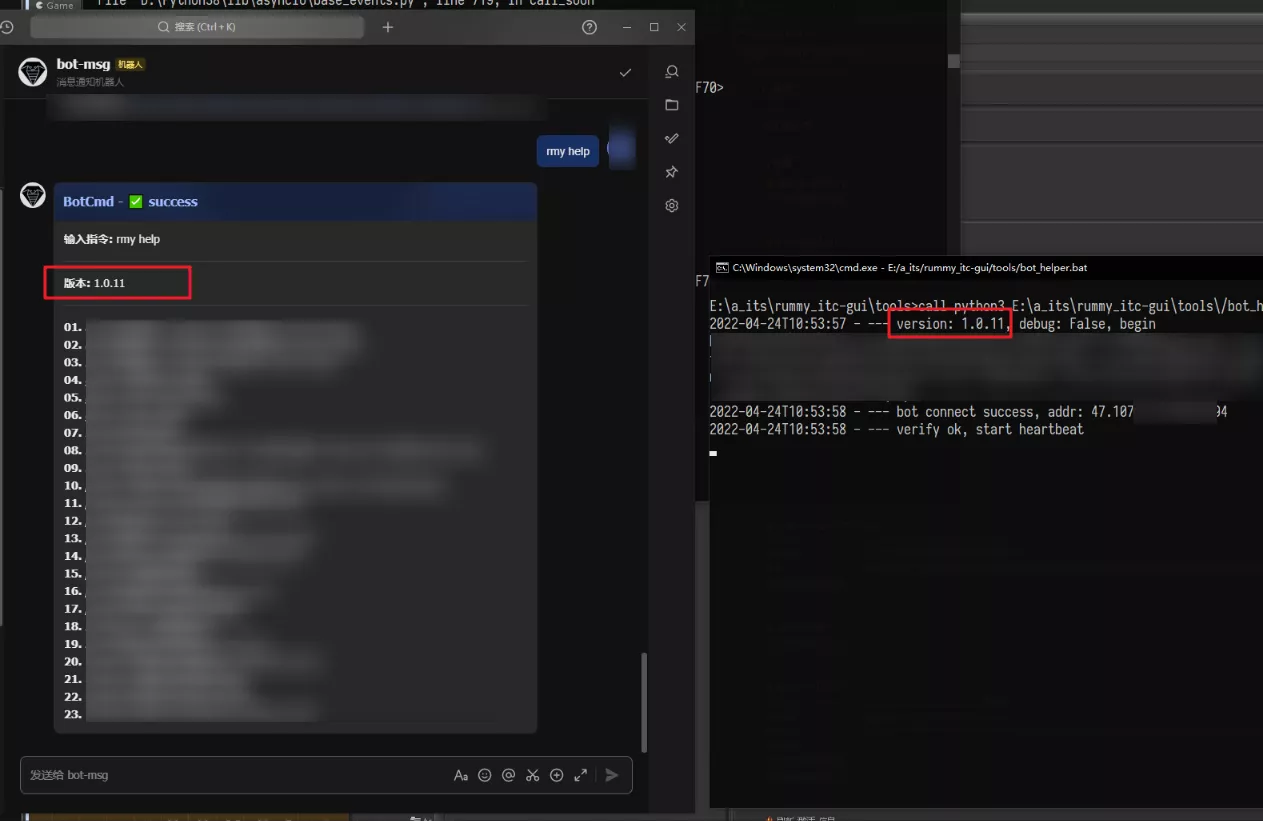Click the circled plus attachment icon

pyautogui.click(x=557, y=775)
